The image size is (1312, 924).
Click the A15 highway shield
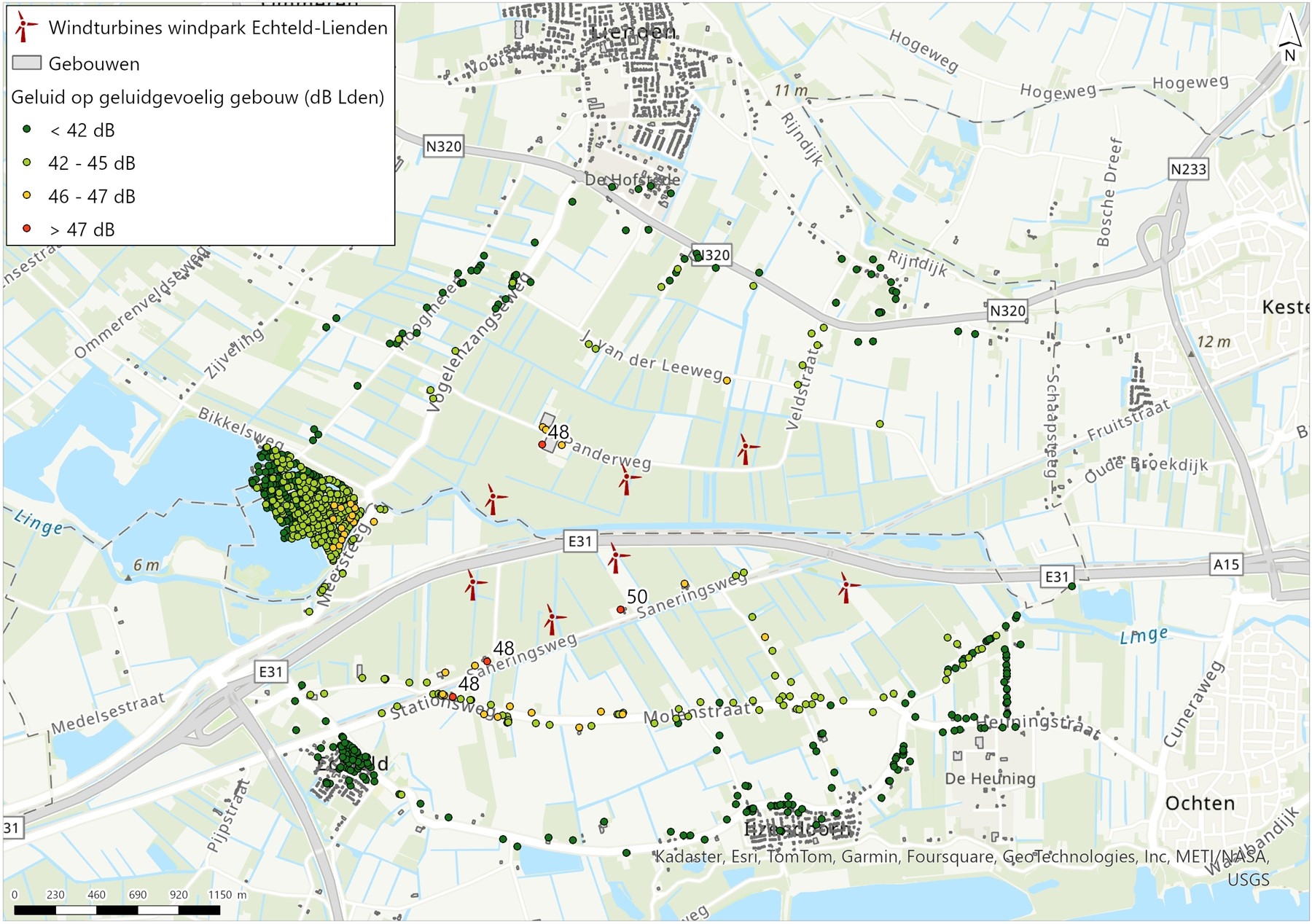[x=1226, y=563]
